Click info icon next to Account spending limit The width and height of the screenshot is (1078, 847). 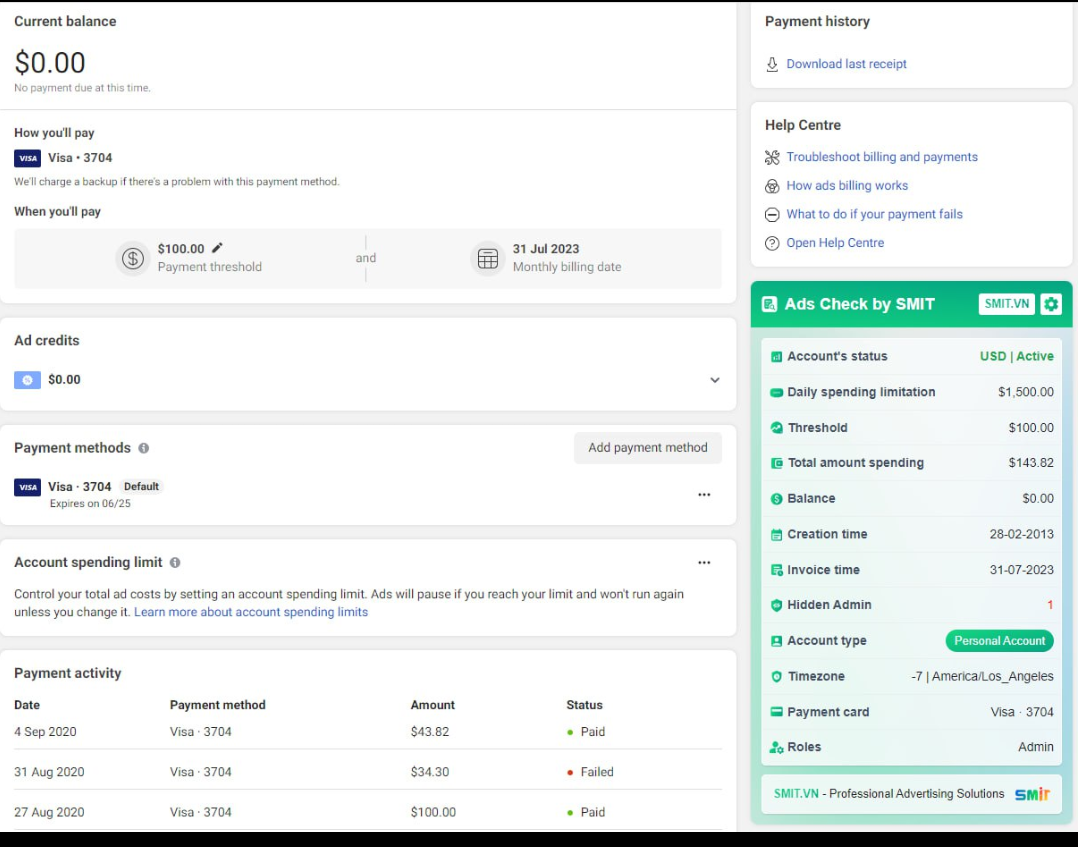point(175,563)
